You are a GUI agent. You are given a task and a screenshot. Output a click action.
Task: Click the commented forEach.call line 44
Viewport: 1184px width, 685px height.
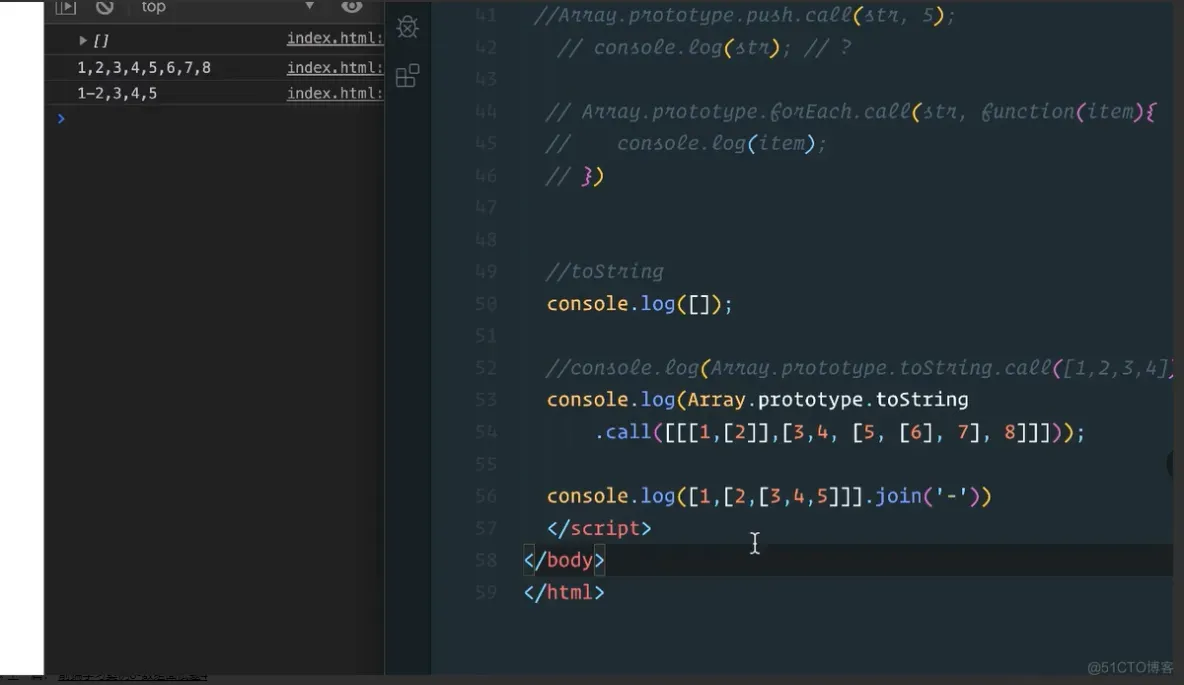pos(850,112)
